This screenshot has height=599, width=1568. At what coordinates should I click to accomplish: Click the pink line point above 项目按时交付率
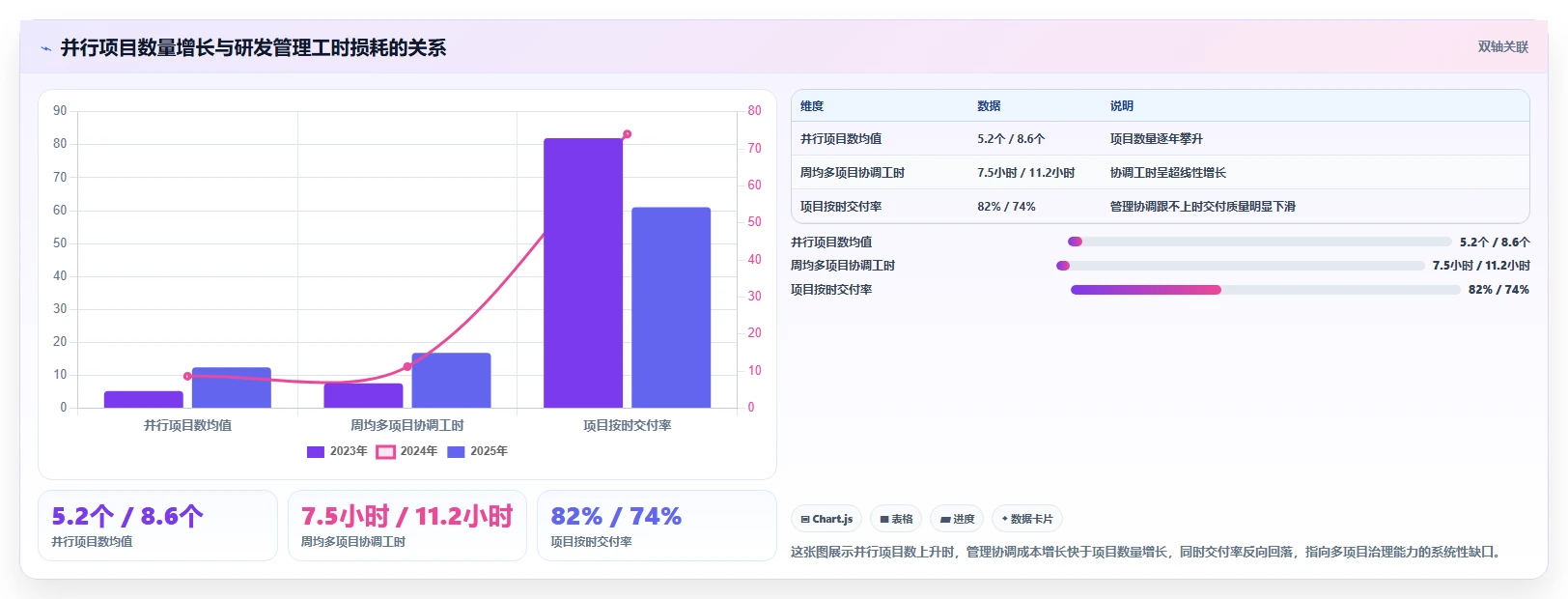coord(628,134)
